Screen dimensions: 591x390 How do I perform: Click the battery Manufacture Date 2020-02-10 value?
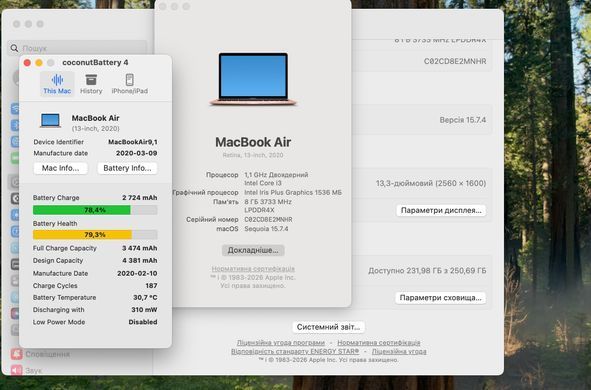[x=137, y=273]
